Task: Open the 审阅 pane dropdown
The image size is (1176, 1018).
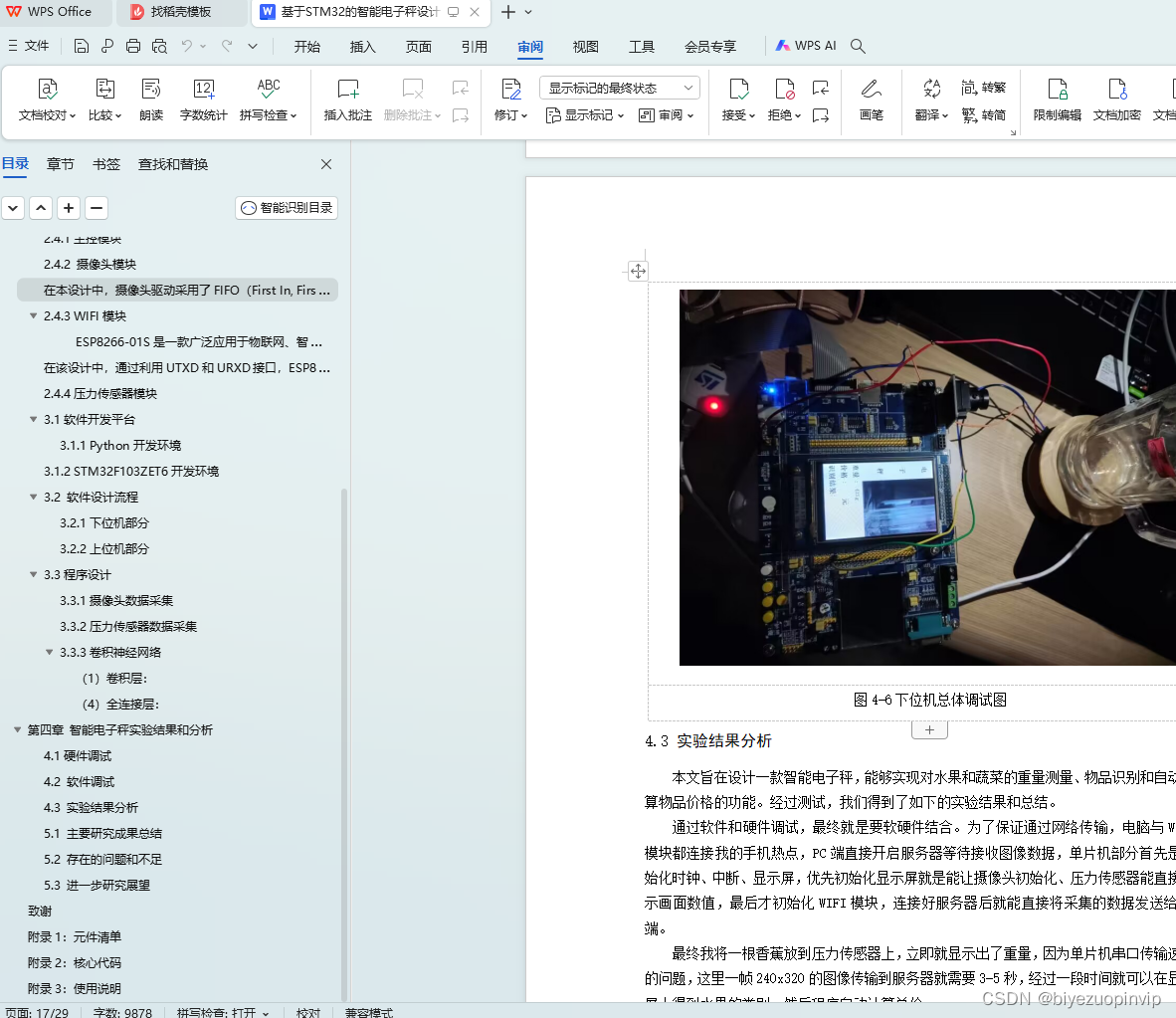Action: [x=666, y=114]
